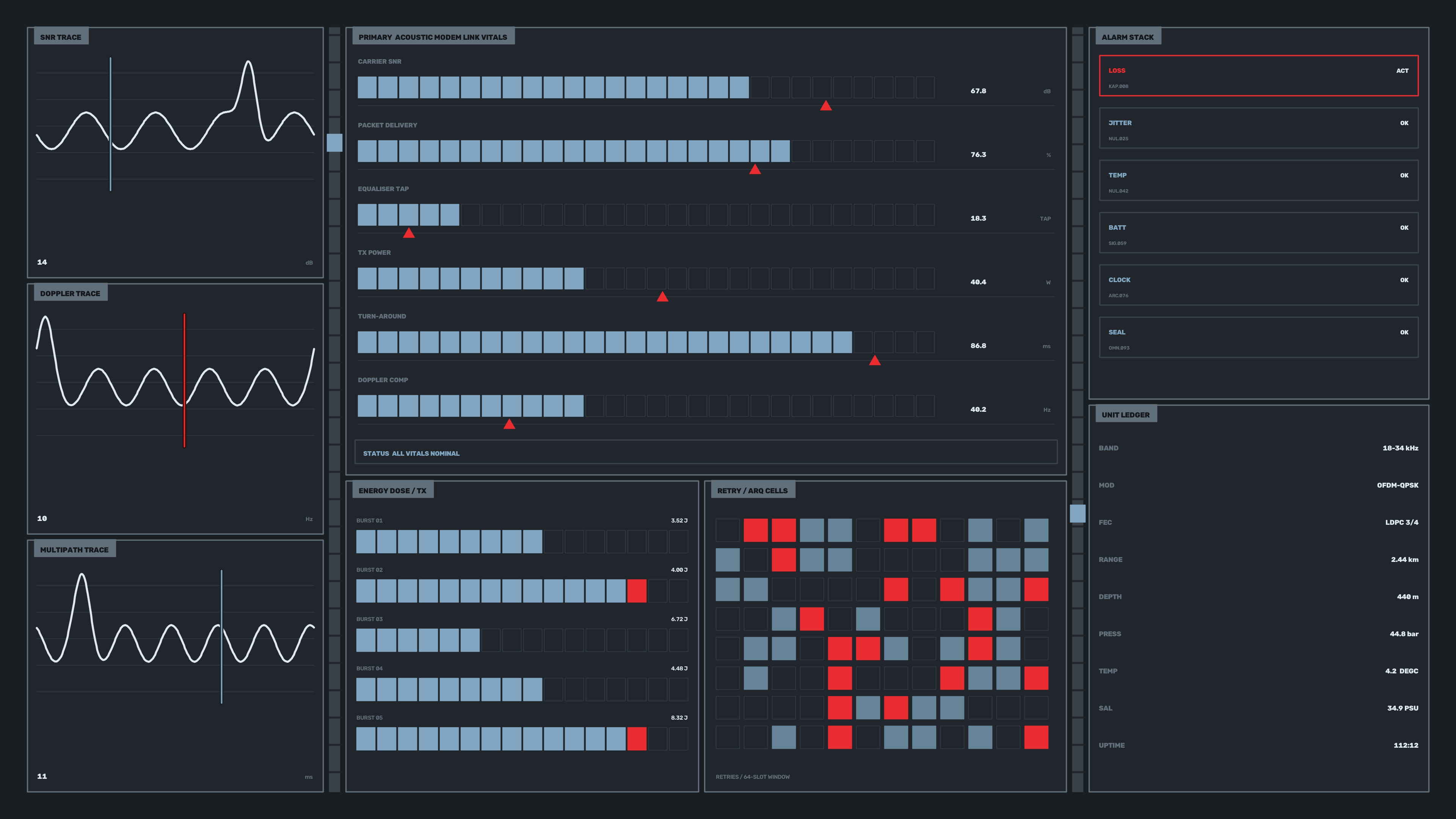Click the Doppler Comp red threshold triangle
Viewport: 1456px width, 819px height.
[x=509, y=424]
